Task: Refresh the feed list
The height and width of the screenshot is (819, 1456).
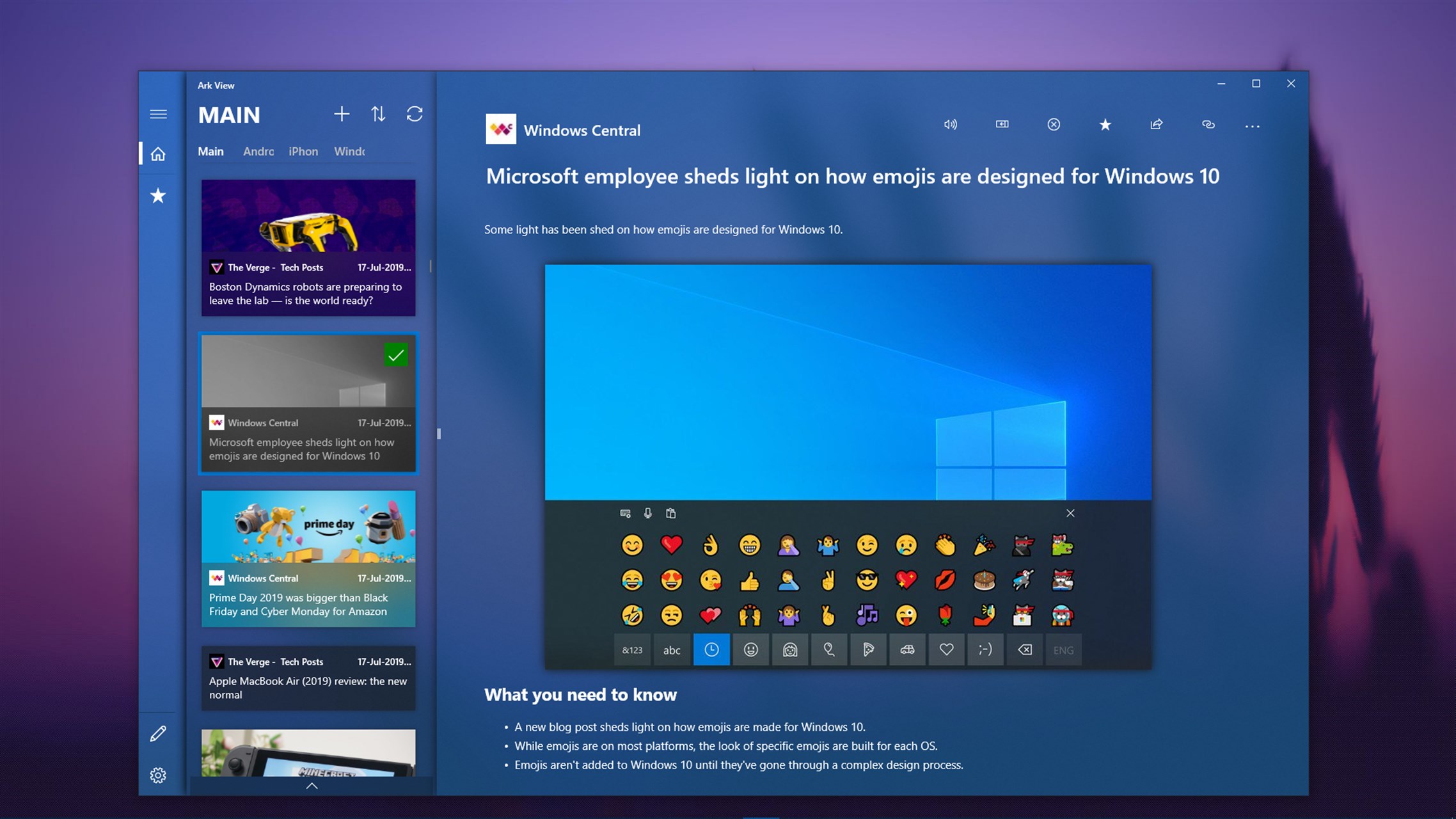Action: (x=415, y=115)
